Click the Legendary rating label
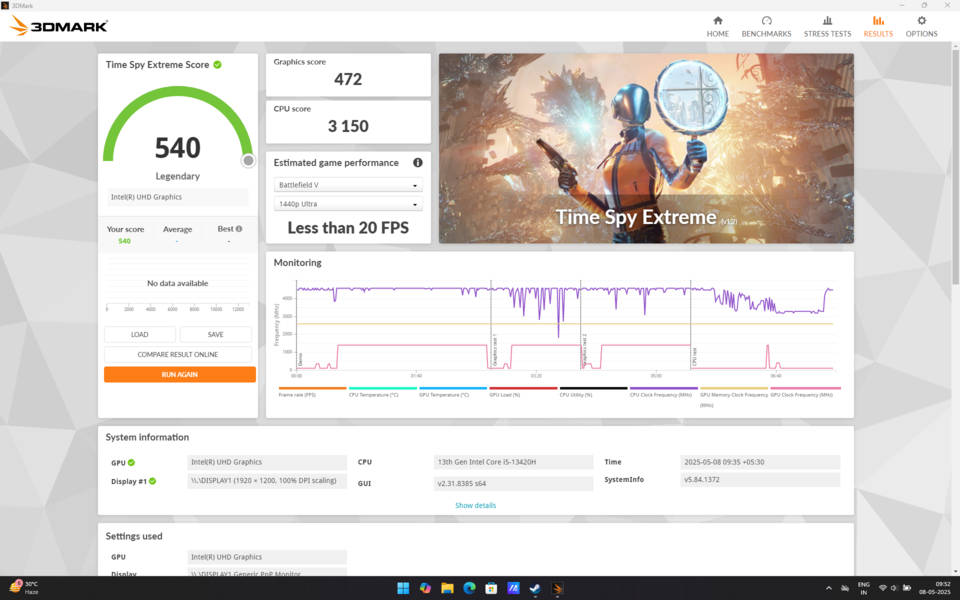This screenshot has width=960, height=600. click(x=178, y=176)
